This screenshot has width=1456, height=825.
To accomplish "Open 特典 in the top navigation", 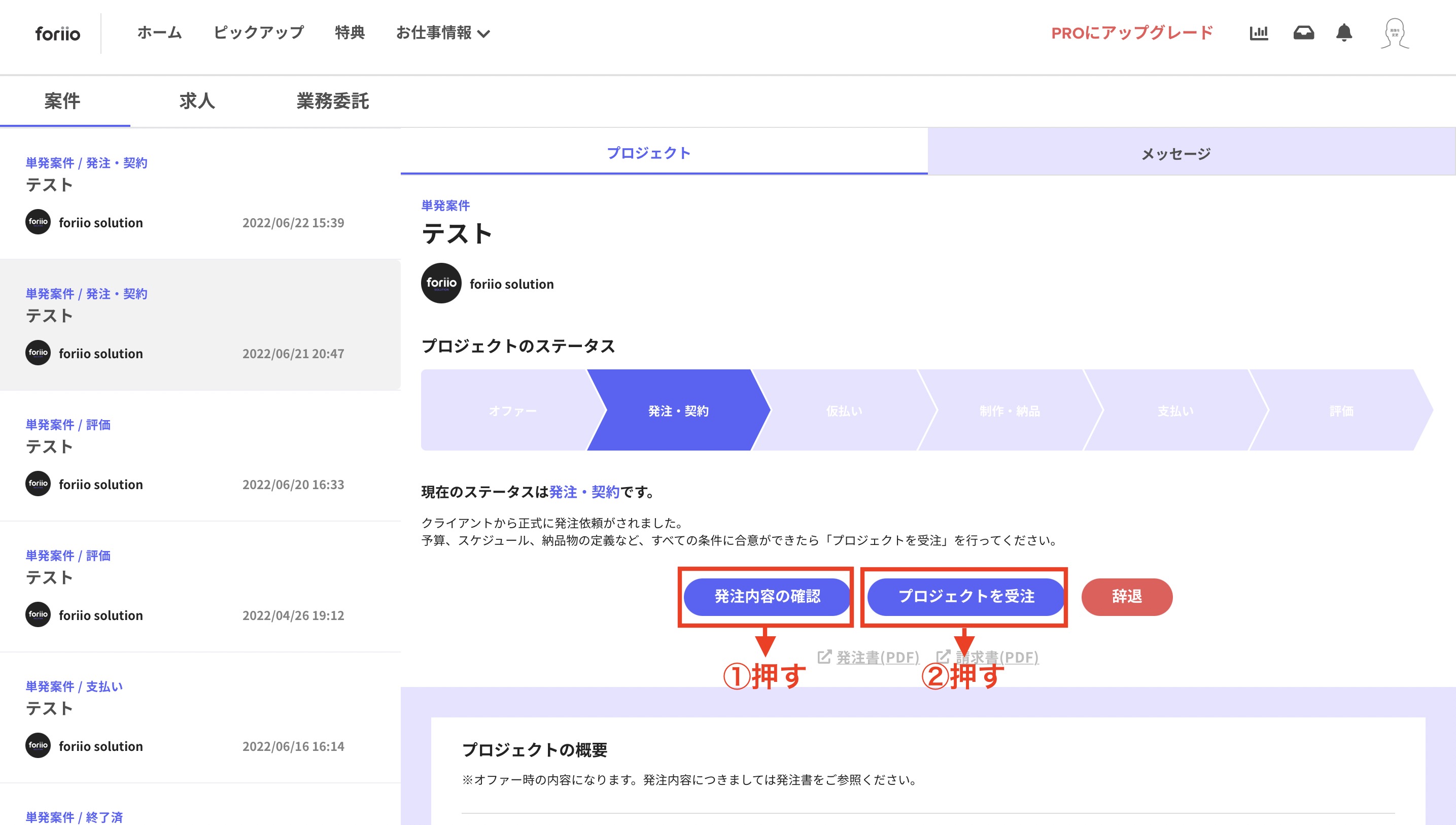I will pos(350,33).
